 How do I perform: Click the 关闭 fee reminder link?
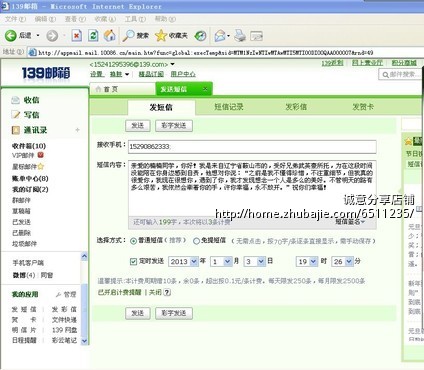155,292
